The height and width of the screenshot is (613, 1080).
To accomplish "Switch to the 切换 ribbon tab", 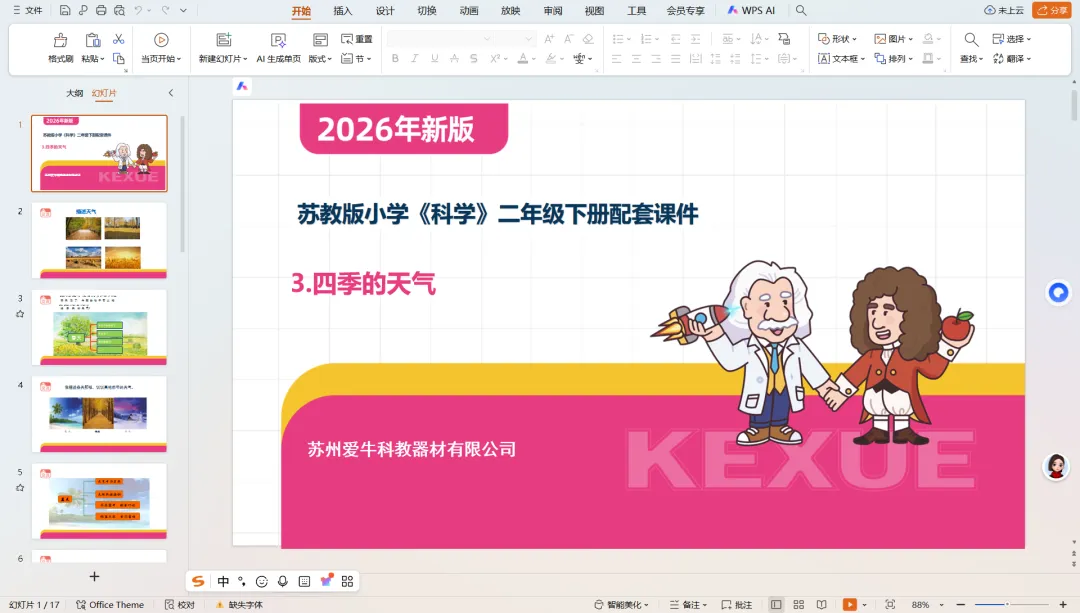I will click(x=427, y=10).
